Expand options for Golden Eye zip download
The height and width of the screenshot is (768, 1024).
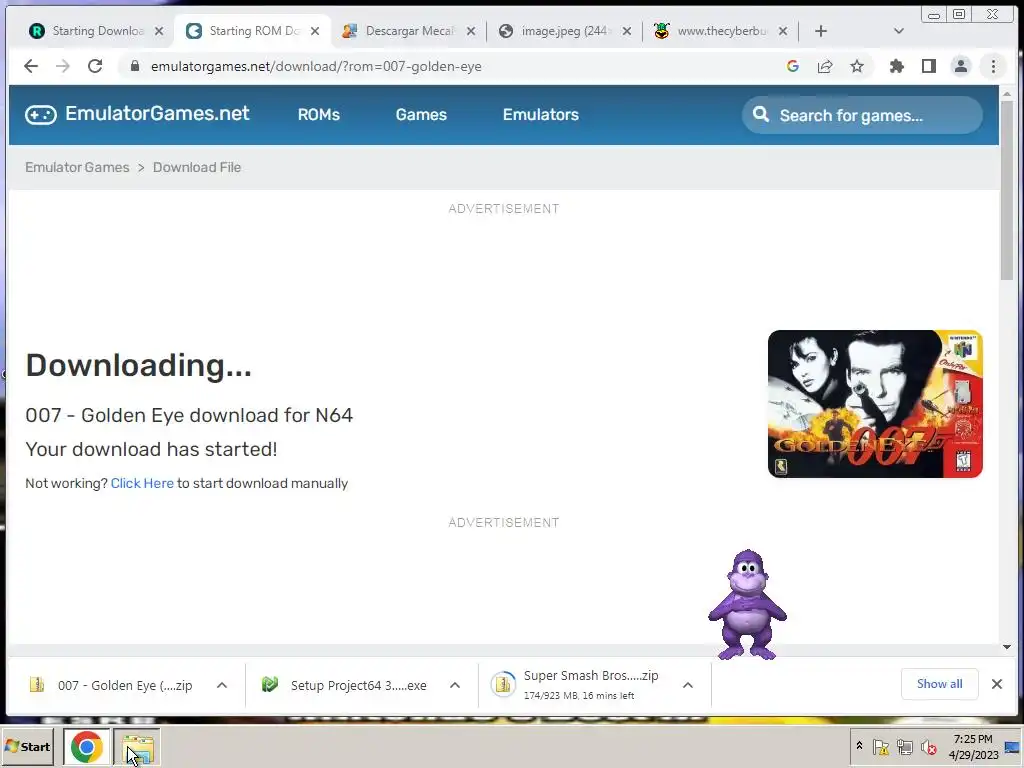pos(222,685)
